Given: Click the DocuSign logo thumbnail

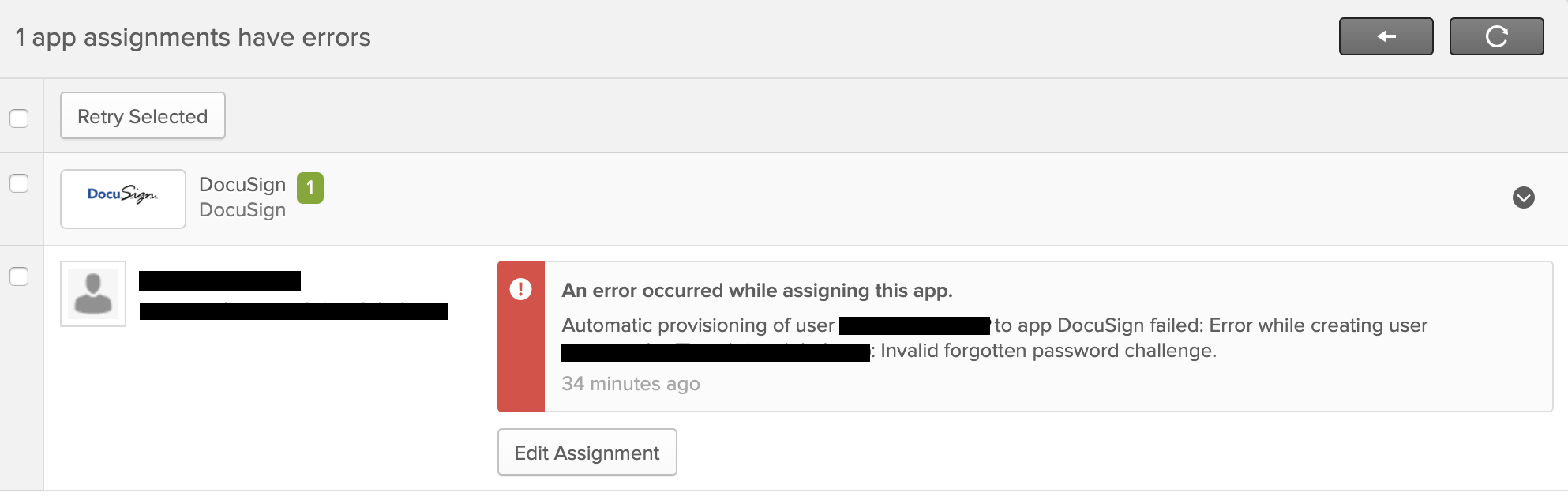Looking at the screenshot, I should pos(123,199).
